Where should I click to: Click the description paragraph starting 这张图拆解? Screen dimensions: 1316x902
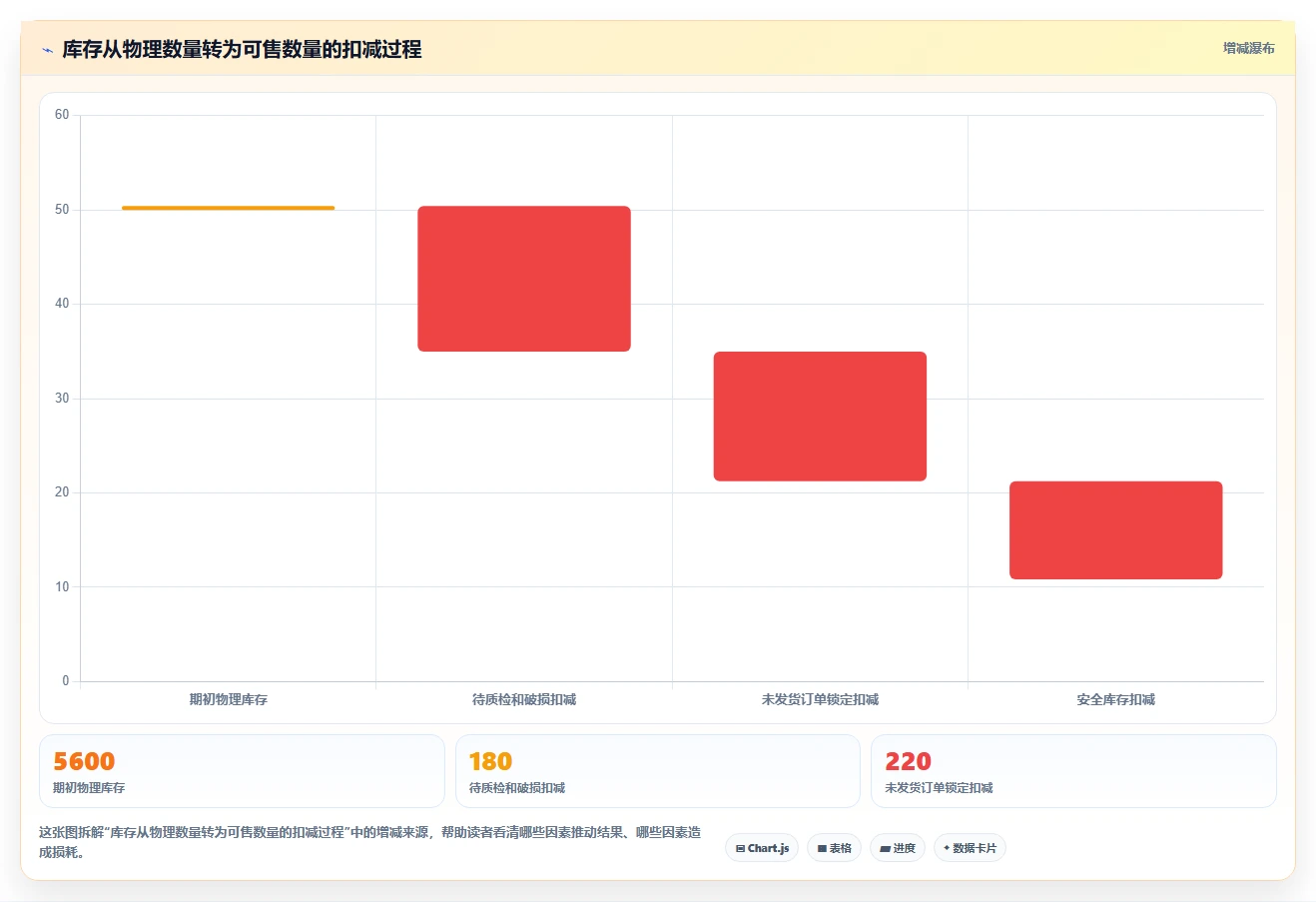[x=369, y=842]
